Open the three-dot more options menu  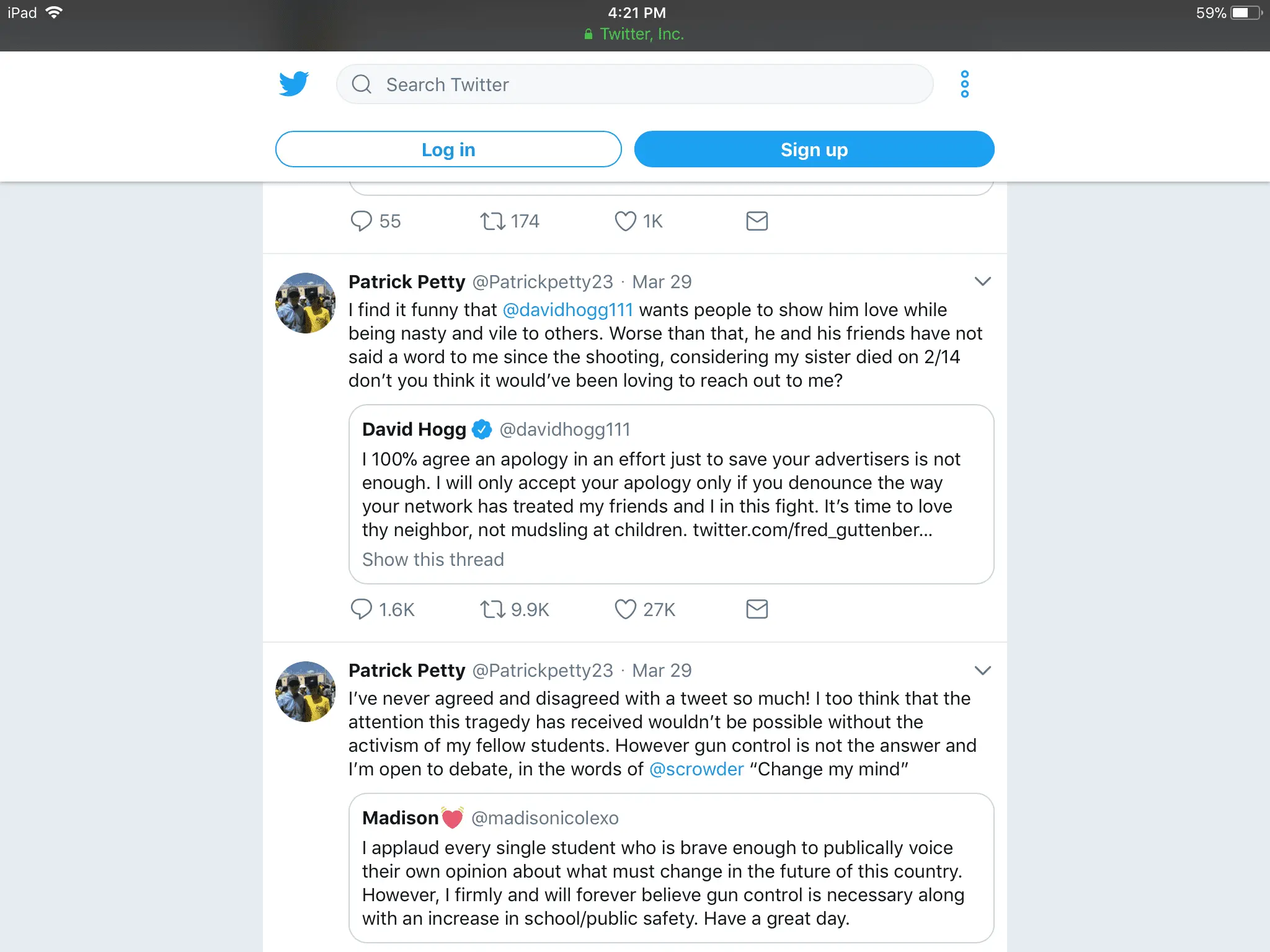[x=964, y=84]
